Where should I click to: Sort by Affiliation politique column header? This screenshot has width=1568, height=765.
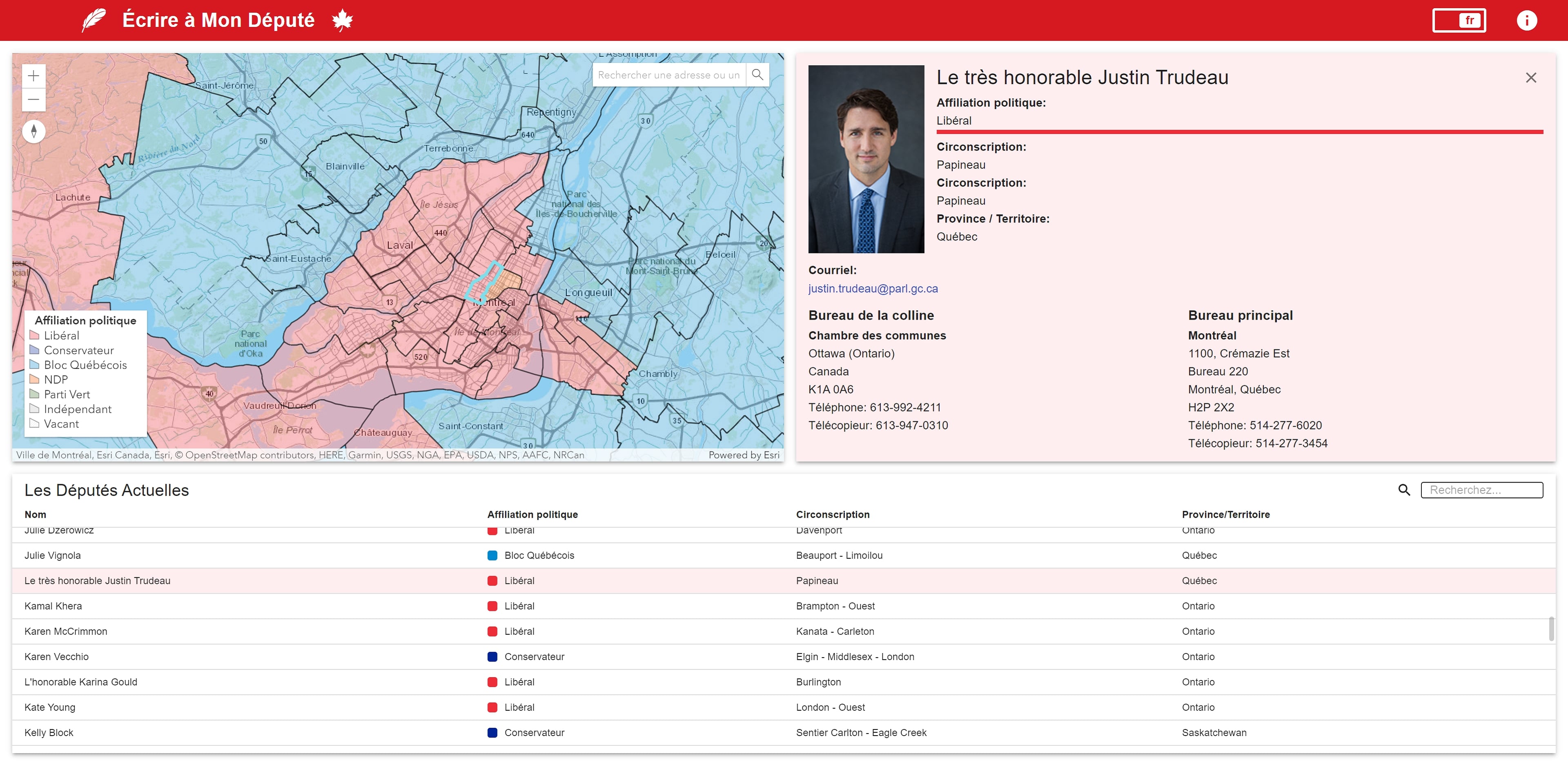click(532, 514)
